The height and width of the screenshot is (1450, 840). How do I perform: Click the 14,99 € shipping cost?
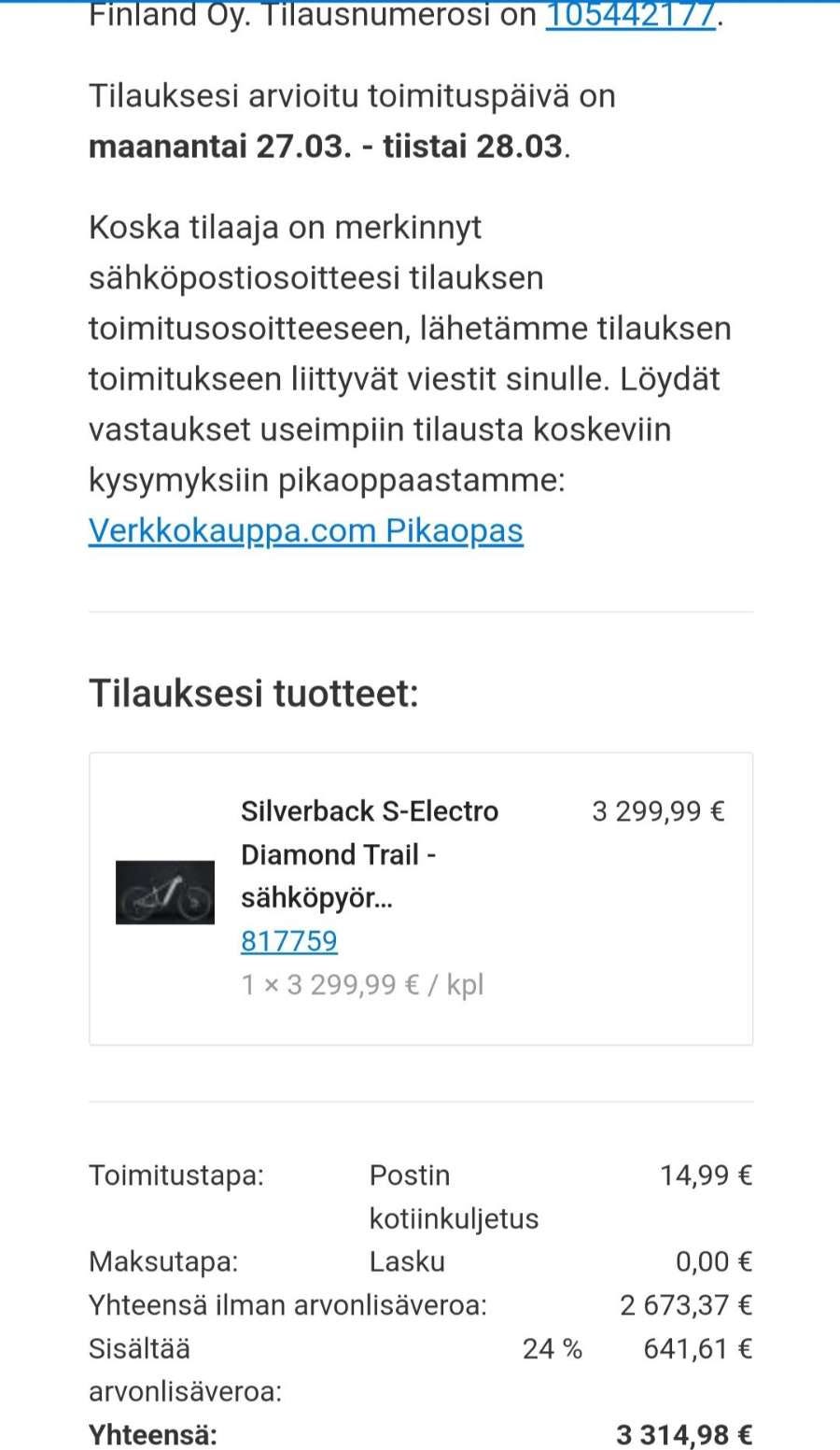(x=706, y=1175)
